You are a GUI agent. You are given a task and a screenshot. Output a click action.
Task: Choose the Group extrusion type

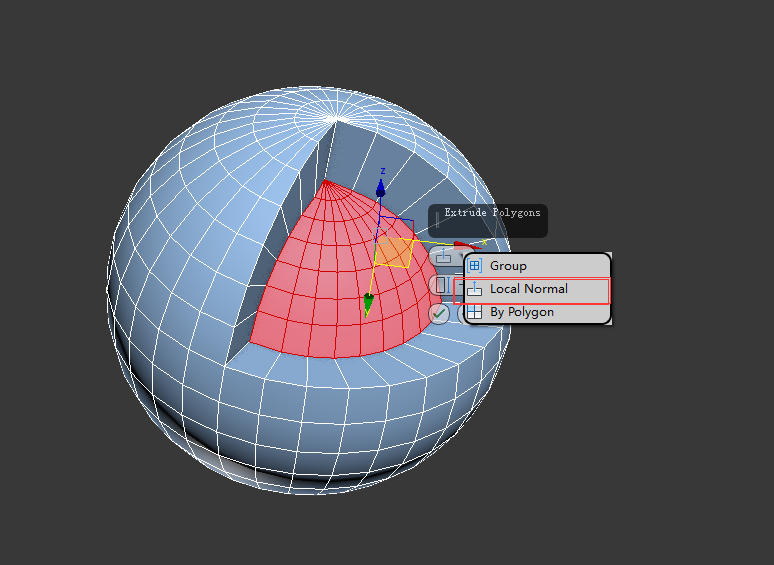click(x=537, y=266)
